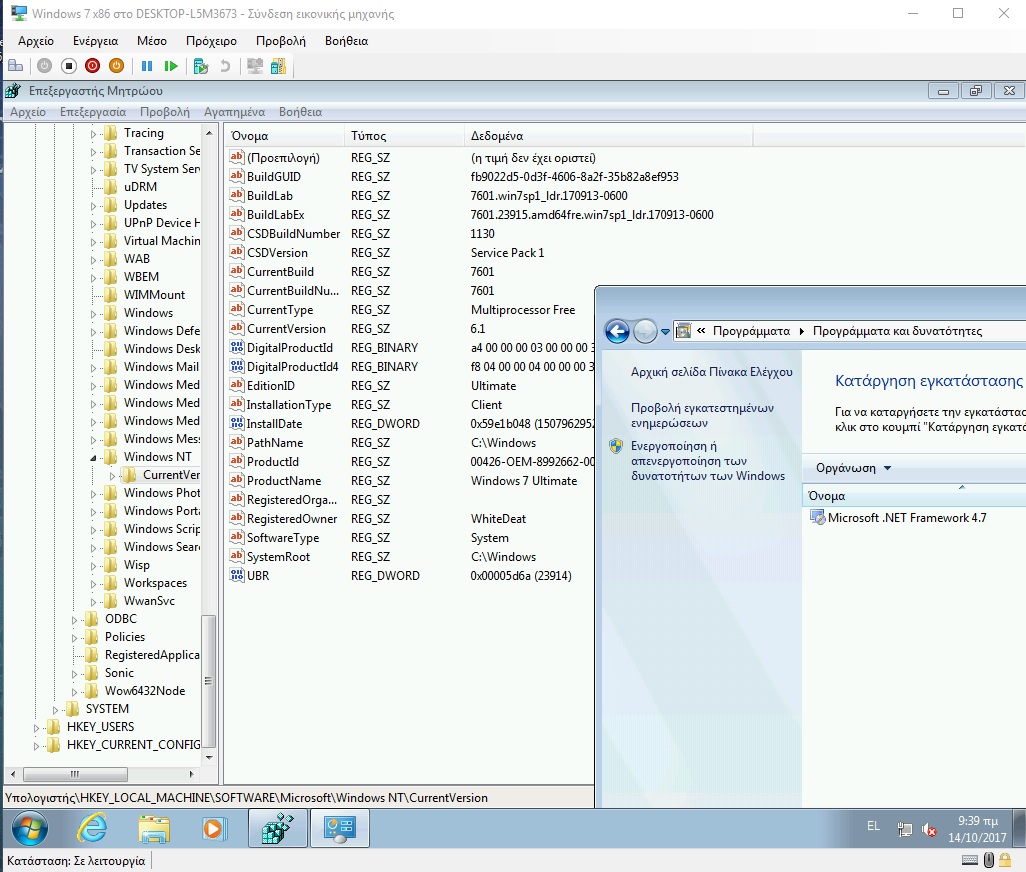
Task: Collapse the Windows NT registry key
Action: pyautogui.click(x=93, y=457)
